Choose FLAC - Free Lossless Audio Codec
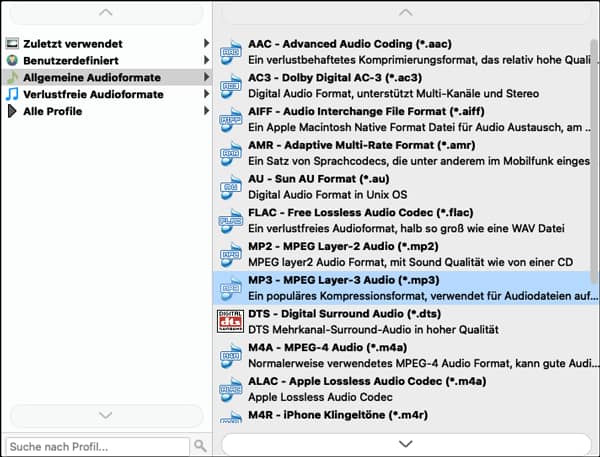Viewport: 600px width, 457px height. 406,220
